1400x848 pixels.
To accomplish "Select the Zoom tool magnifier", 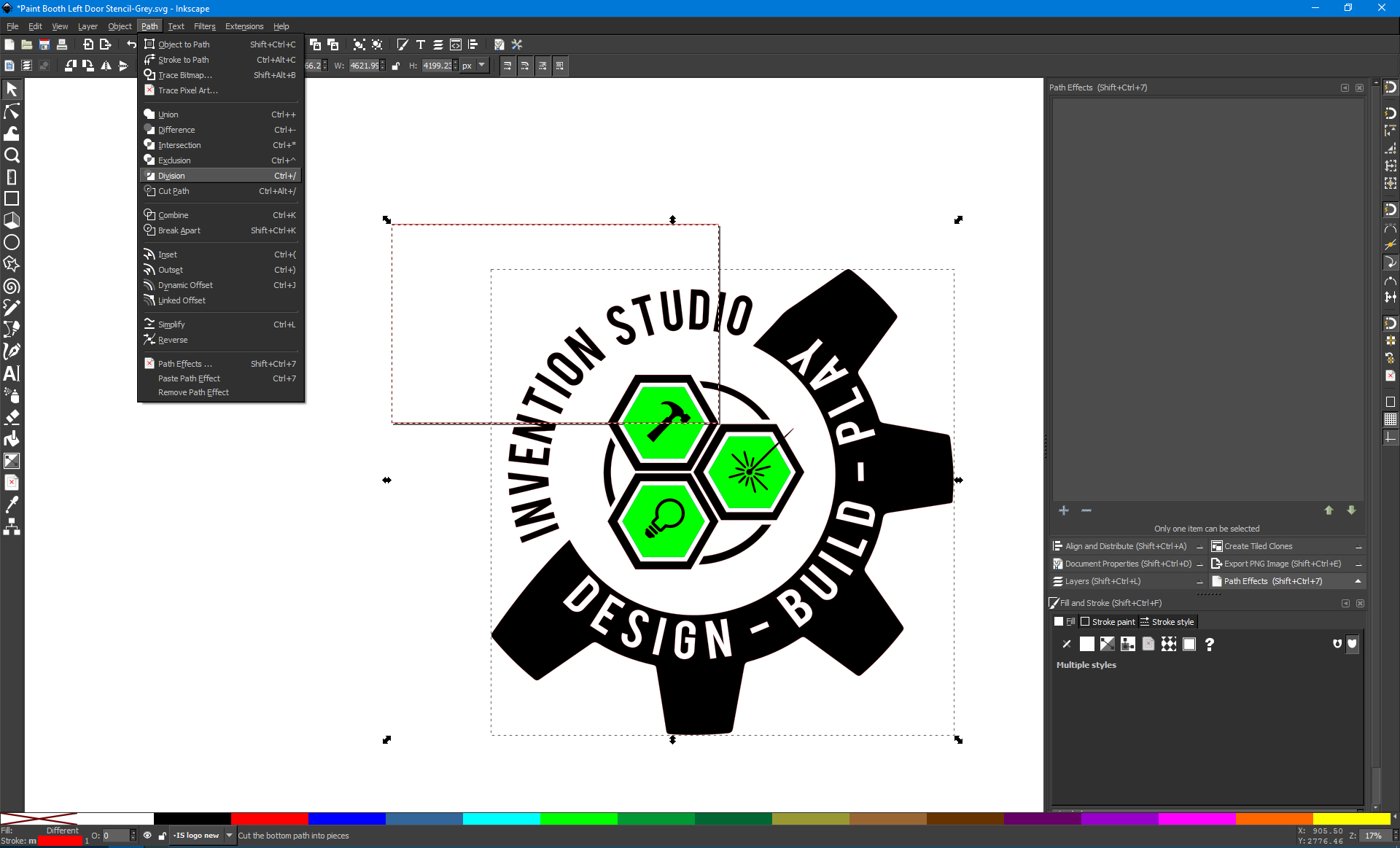I will pos(12,155).
